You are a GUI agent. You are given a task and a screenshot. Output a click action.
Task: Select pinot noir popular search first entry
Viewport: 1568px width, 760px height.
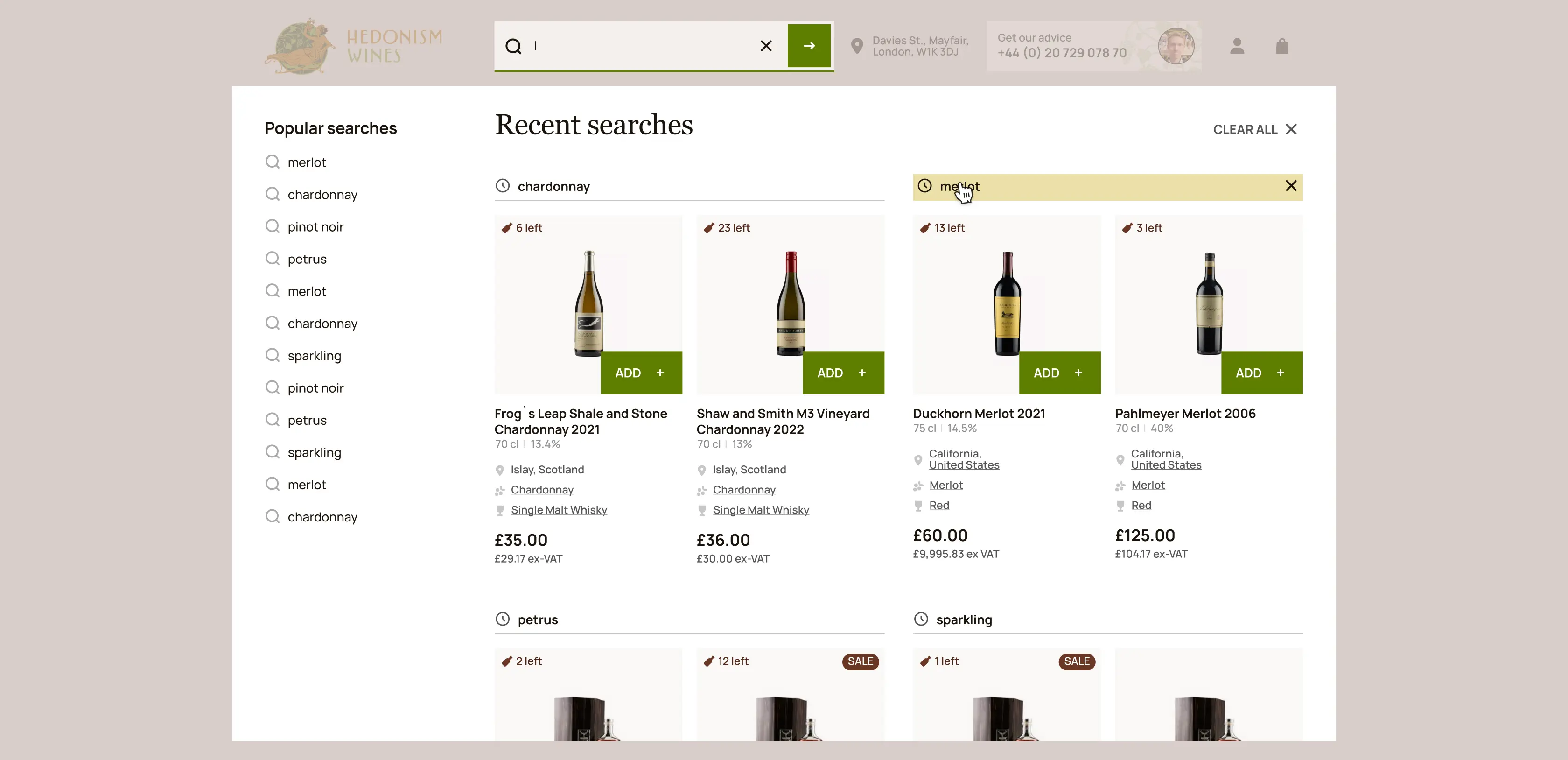pos(315,227)
